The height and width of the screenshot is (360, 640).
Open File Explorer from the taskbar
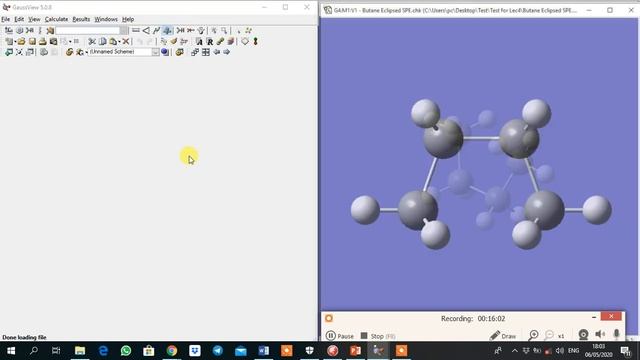(80, 351)
